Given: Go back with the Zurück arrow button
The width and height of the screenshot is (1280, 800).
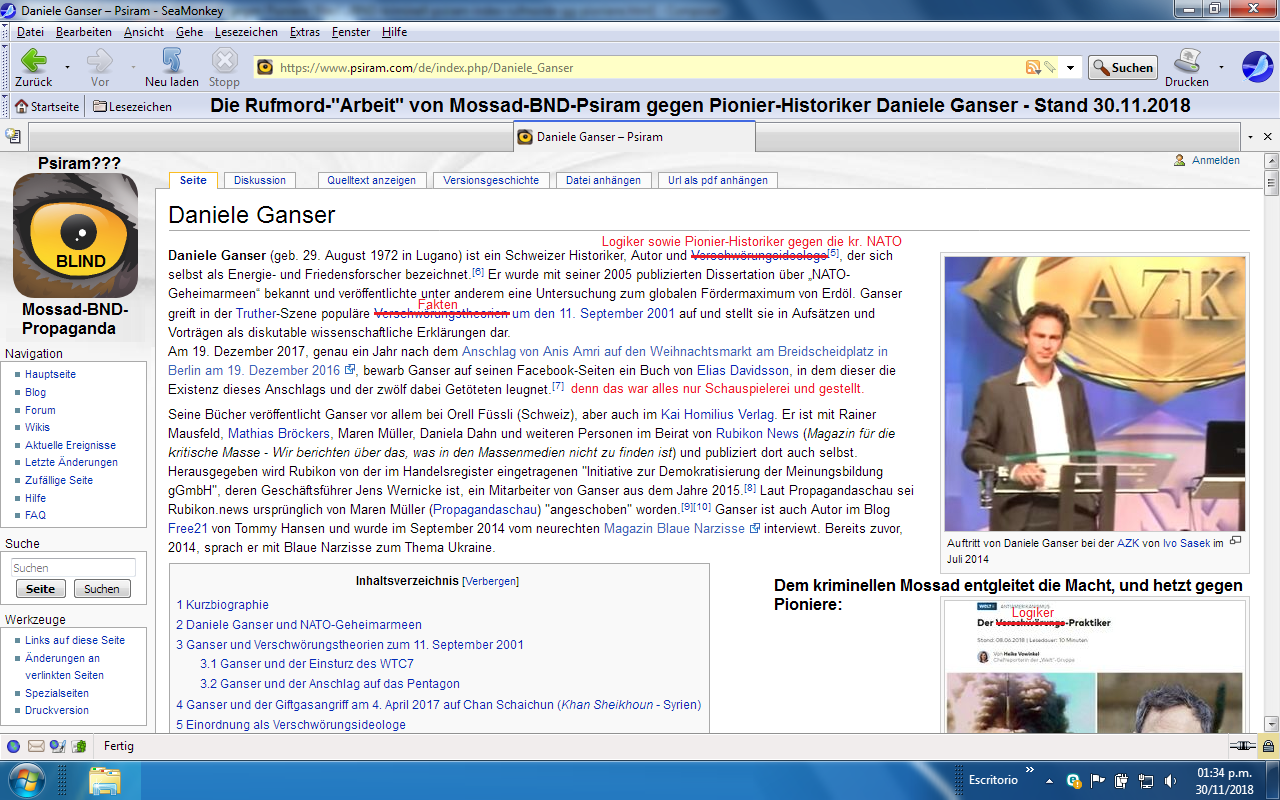Looking at the screenshot, I should pyautogui.click(x=33, y=62).
